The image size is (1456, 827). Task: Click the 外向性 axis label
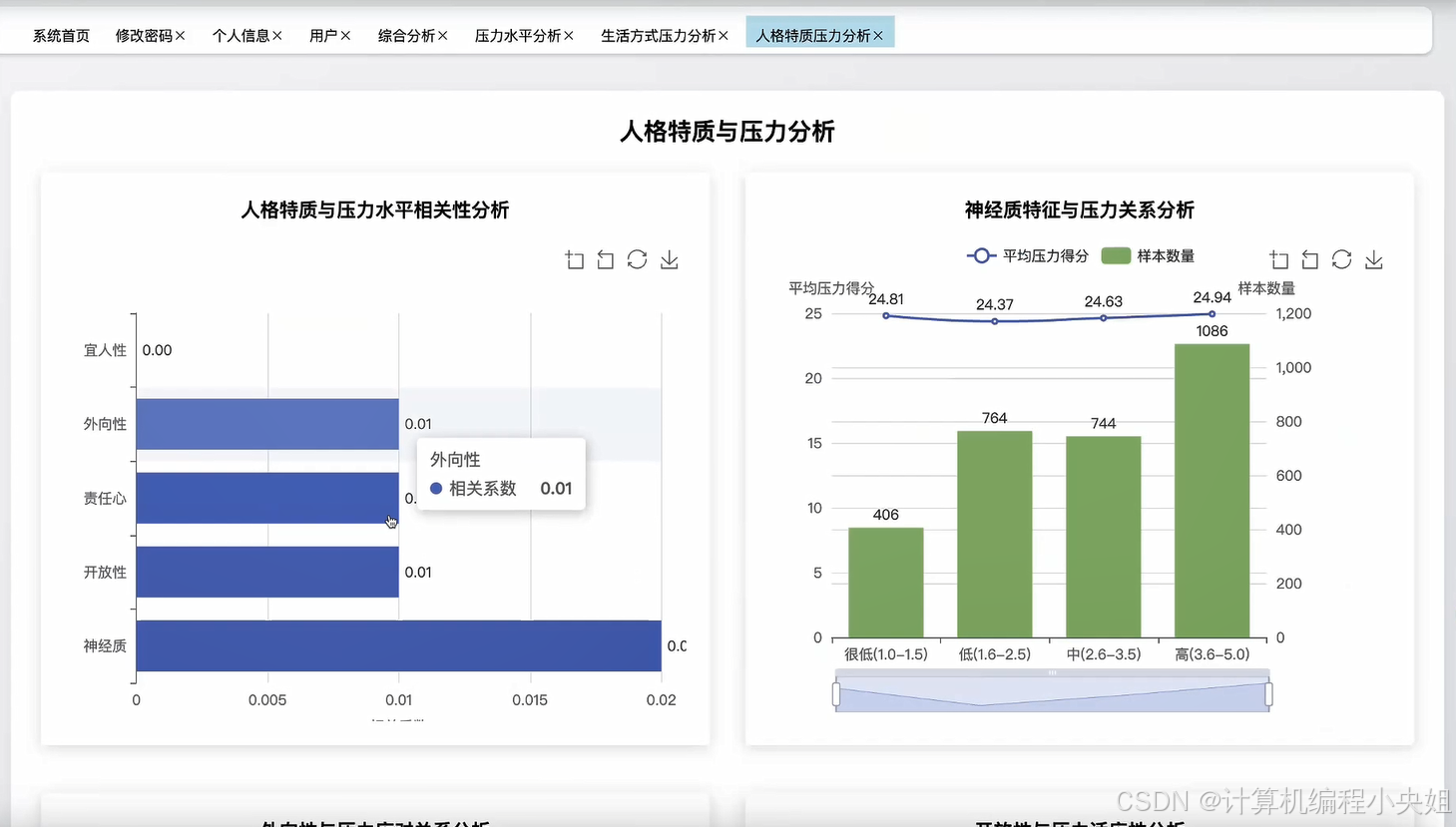[x=105, y=424]
